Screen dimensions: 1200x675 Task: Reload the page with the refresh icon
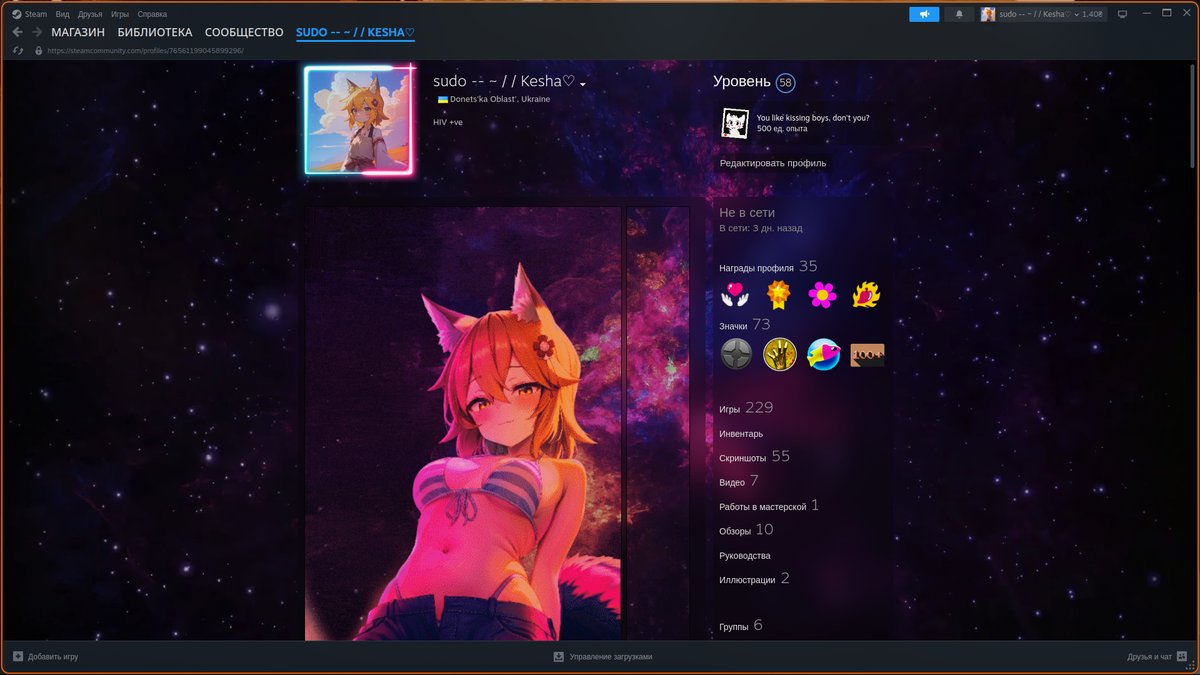(17, 50)
